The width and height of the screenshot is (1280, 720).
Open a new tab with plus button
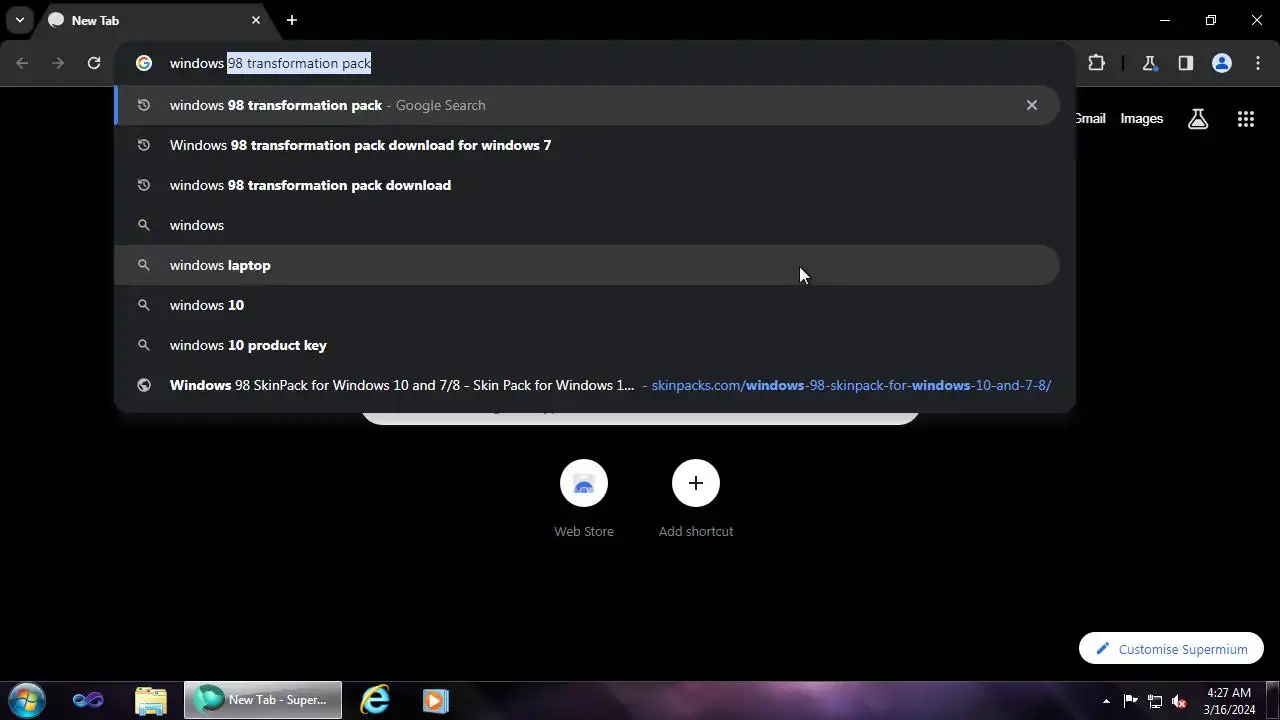[x=292, y=20]
